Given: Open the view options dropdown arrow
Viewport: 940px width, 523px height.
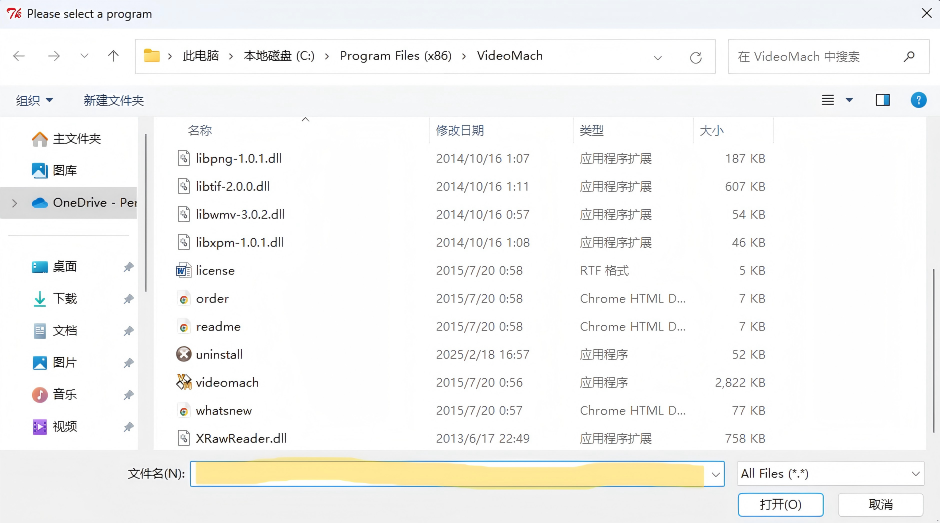Looking at the screenshot, I should [x=849, y=100].
